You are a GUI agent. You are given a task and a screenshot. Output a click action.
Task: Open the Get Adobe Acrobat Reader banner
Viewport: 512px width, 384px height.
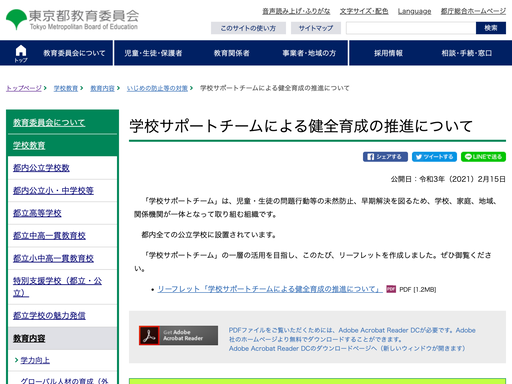pyautogui.click(x=178, y=335)
